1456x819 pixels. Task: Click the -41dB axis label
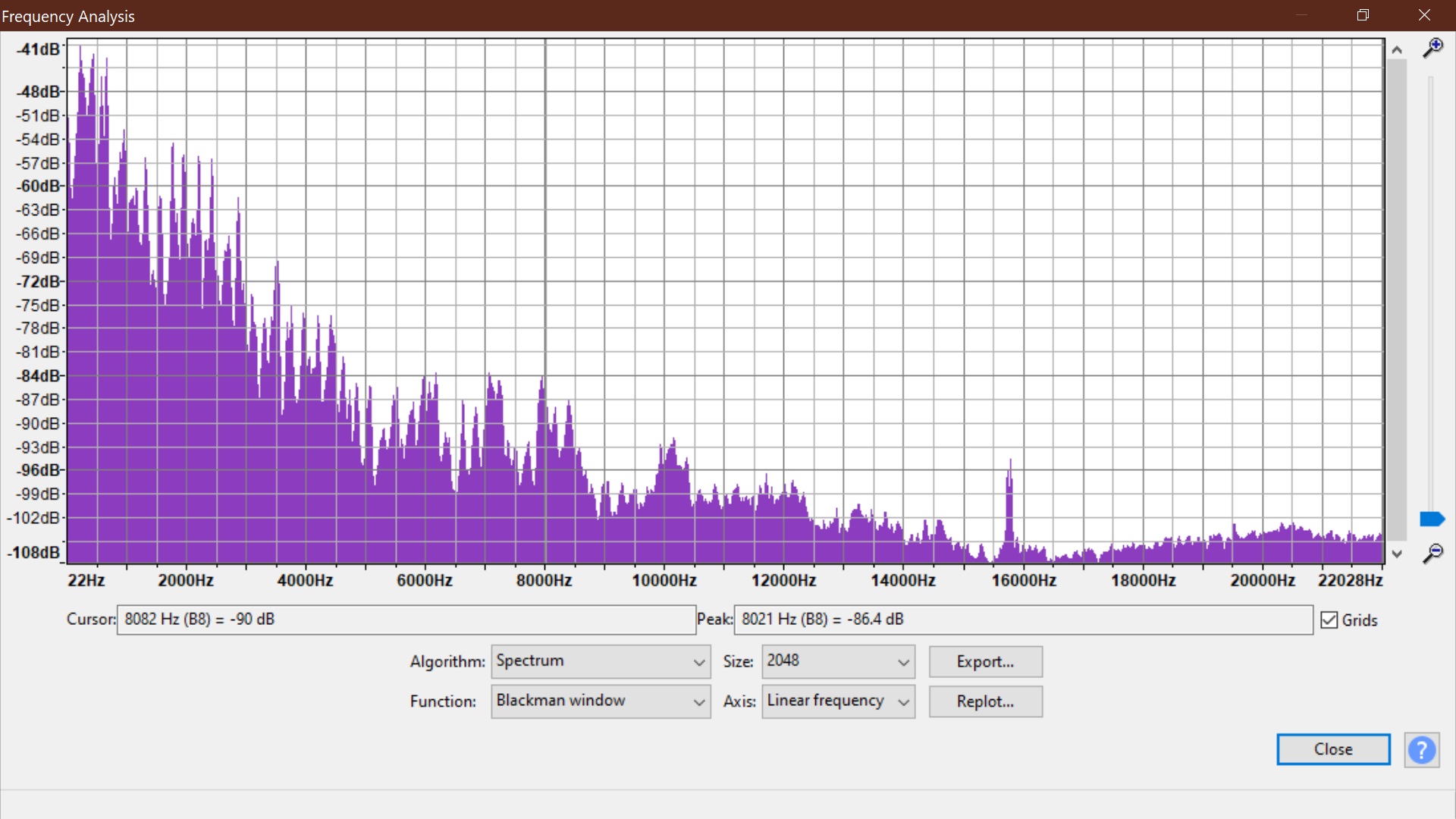pos(39,49)
